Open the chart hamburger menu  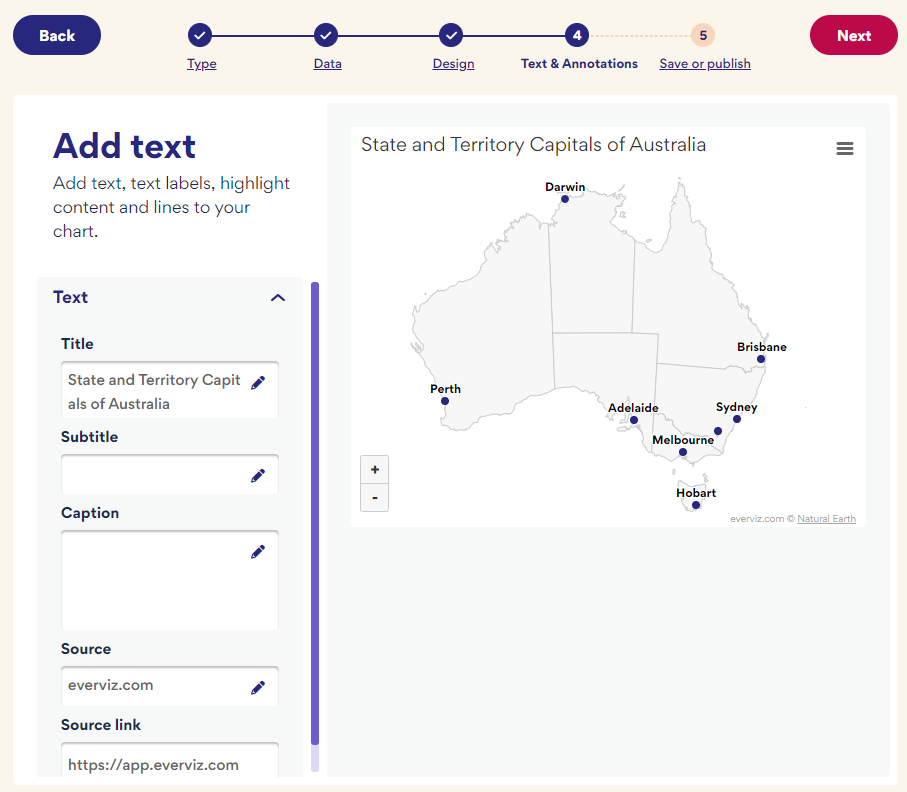[x=845, y=149]
